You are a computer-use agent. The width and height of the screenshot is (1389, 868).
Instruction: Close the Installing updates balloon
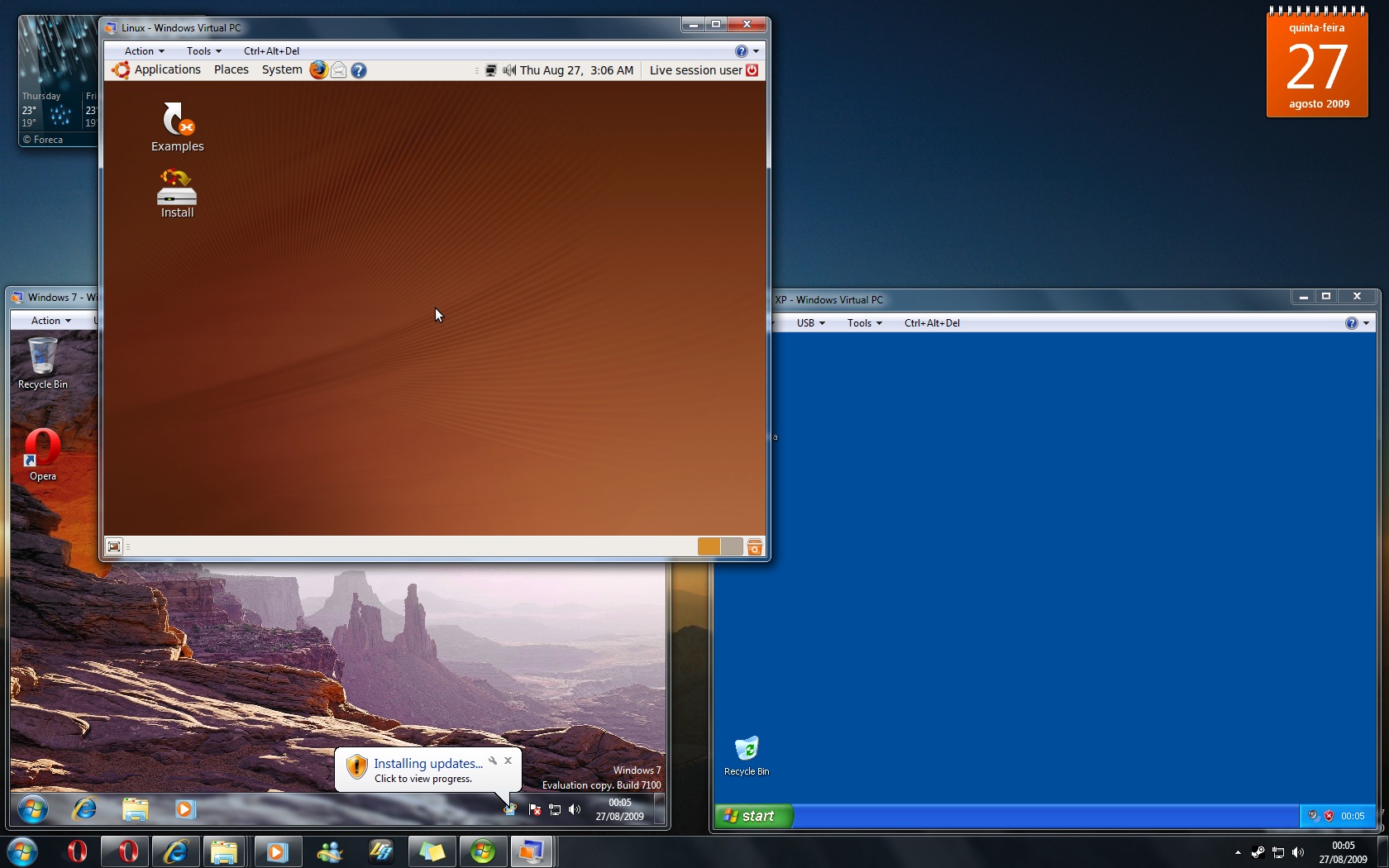508,761
